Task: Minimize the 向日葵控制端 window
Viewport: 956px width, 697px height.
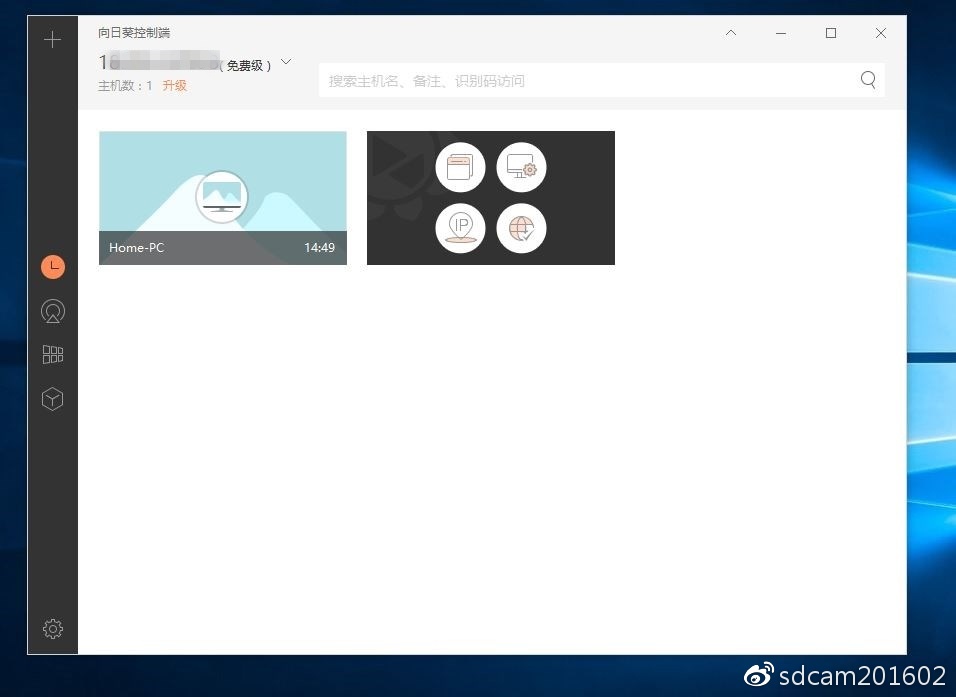Action: (781, 33)
